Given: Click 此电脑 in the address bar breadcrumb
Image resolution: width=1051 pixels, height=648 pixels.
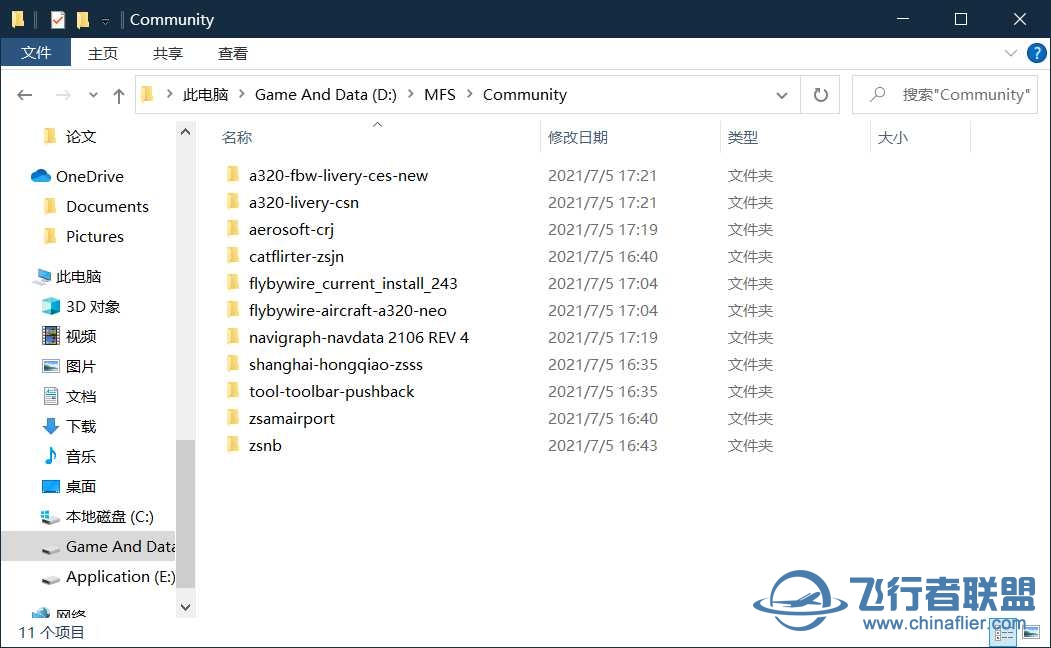Looking at the screenshot, I should tap(206, 94).
